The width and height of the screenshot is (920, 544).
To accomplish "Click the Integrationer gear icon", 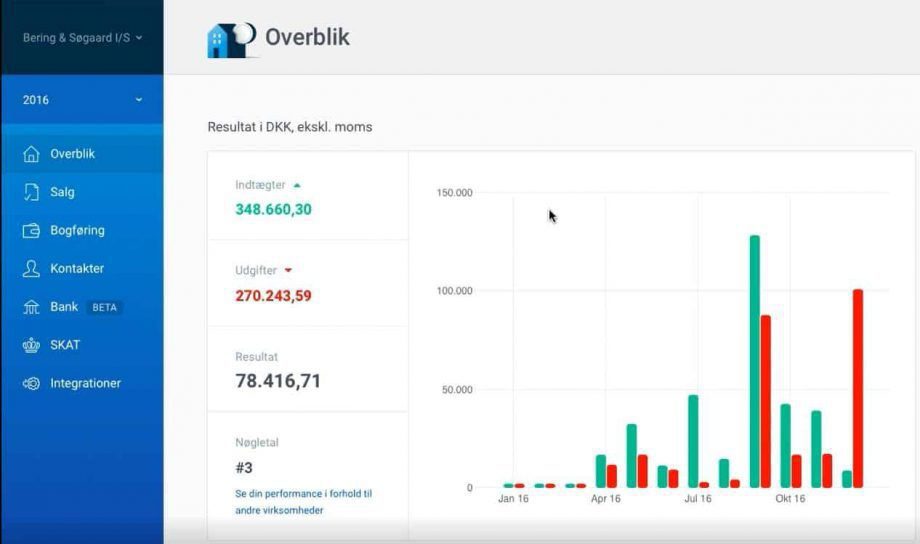I will click(31, 383).
